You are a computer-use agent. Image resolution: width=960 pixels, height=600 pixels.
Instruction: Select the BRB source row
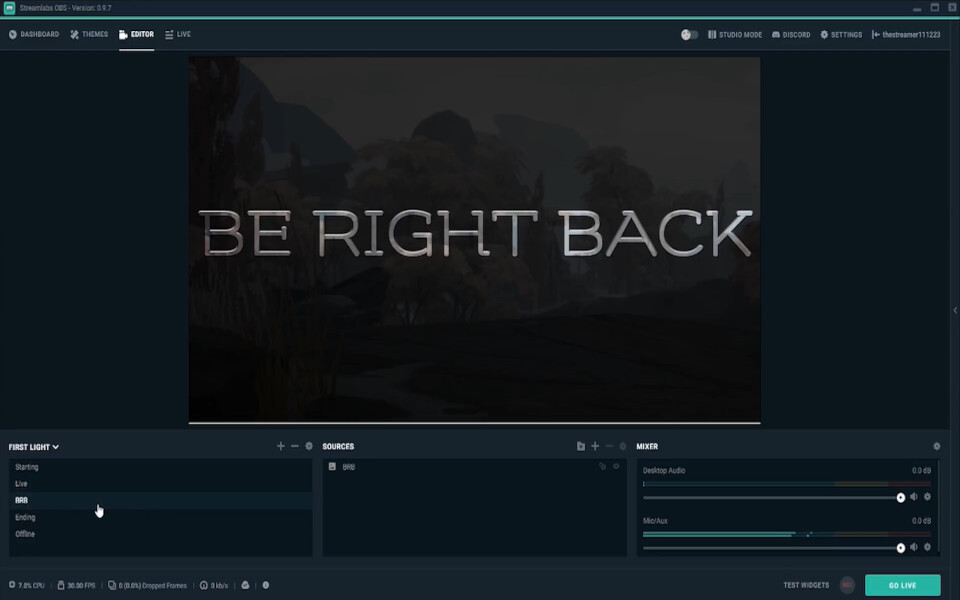tap(474, 467)
